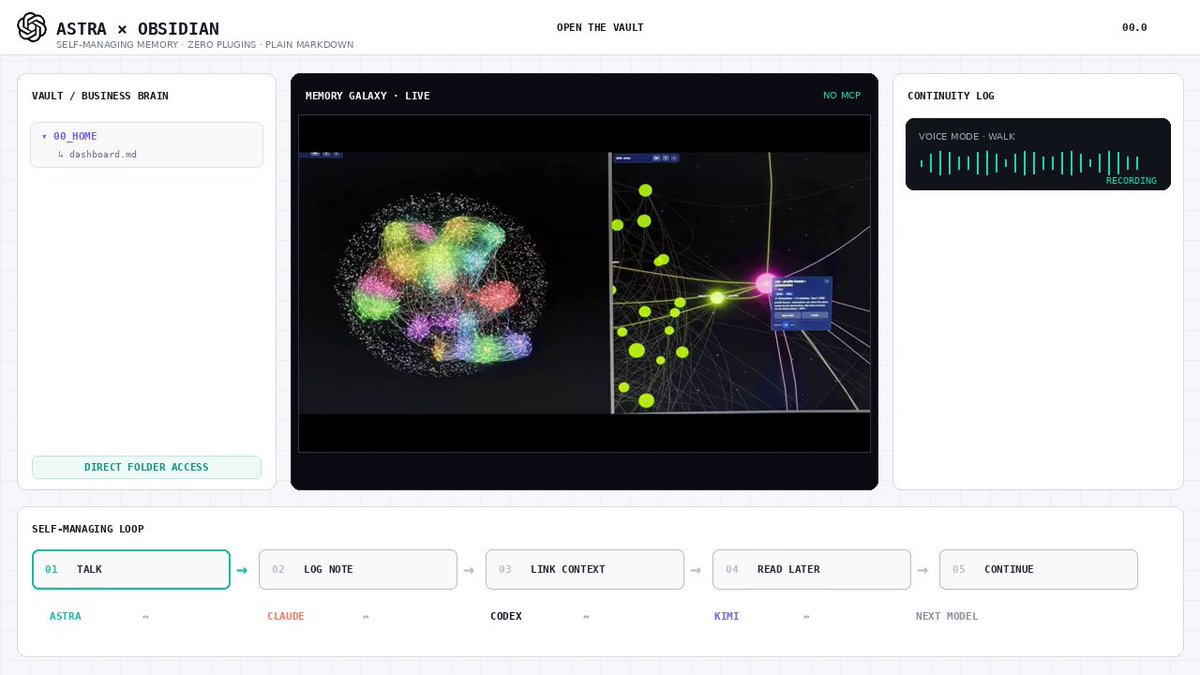
Task: Click the CODEX model label
Action: click(x=506, y=616)
